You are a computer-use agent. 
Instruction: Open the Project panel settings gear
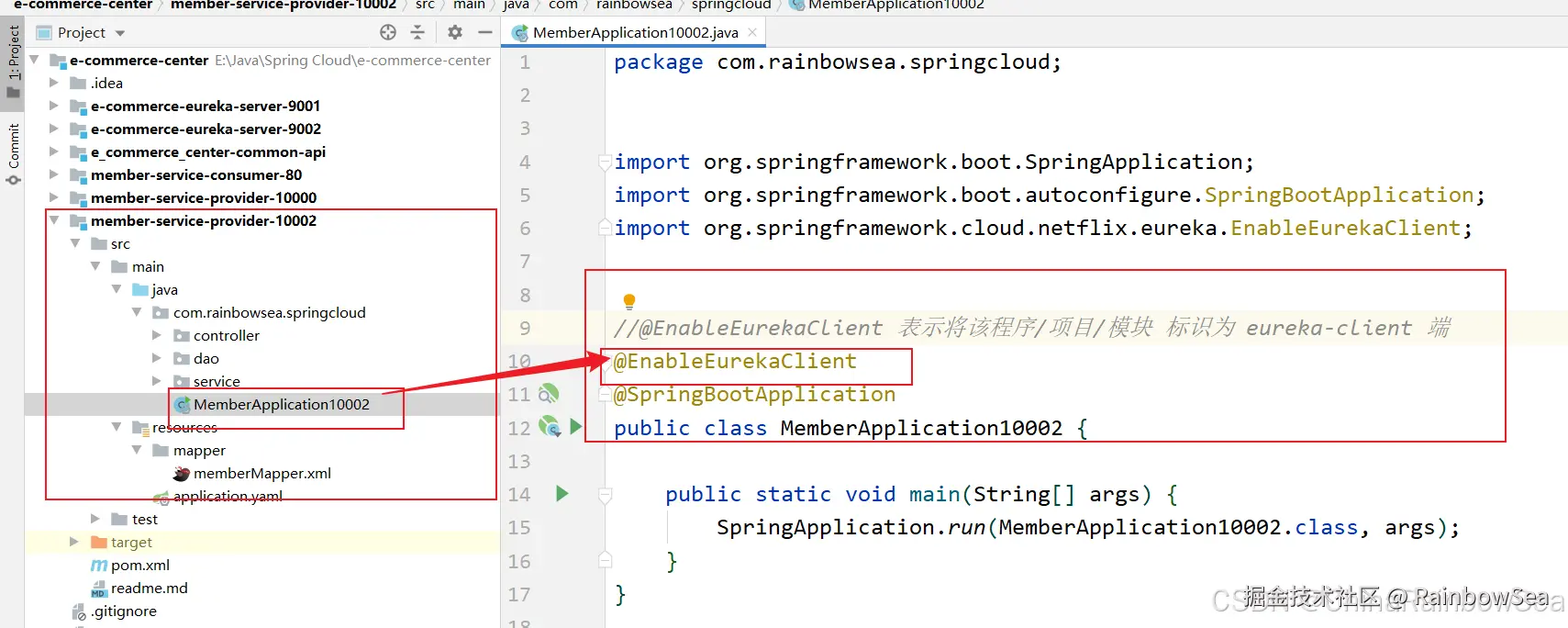(x=455, y=32)
